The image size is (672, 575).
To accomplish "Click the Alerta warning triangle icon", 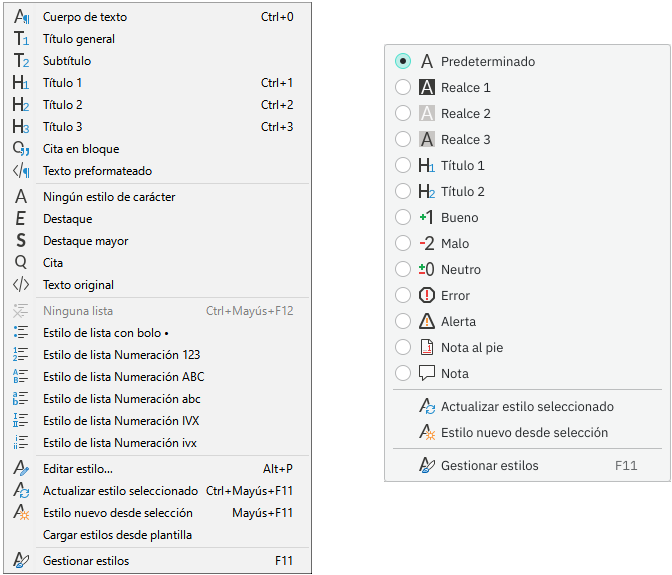I will [426, 321].
